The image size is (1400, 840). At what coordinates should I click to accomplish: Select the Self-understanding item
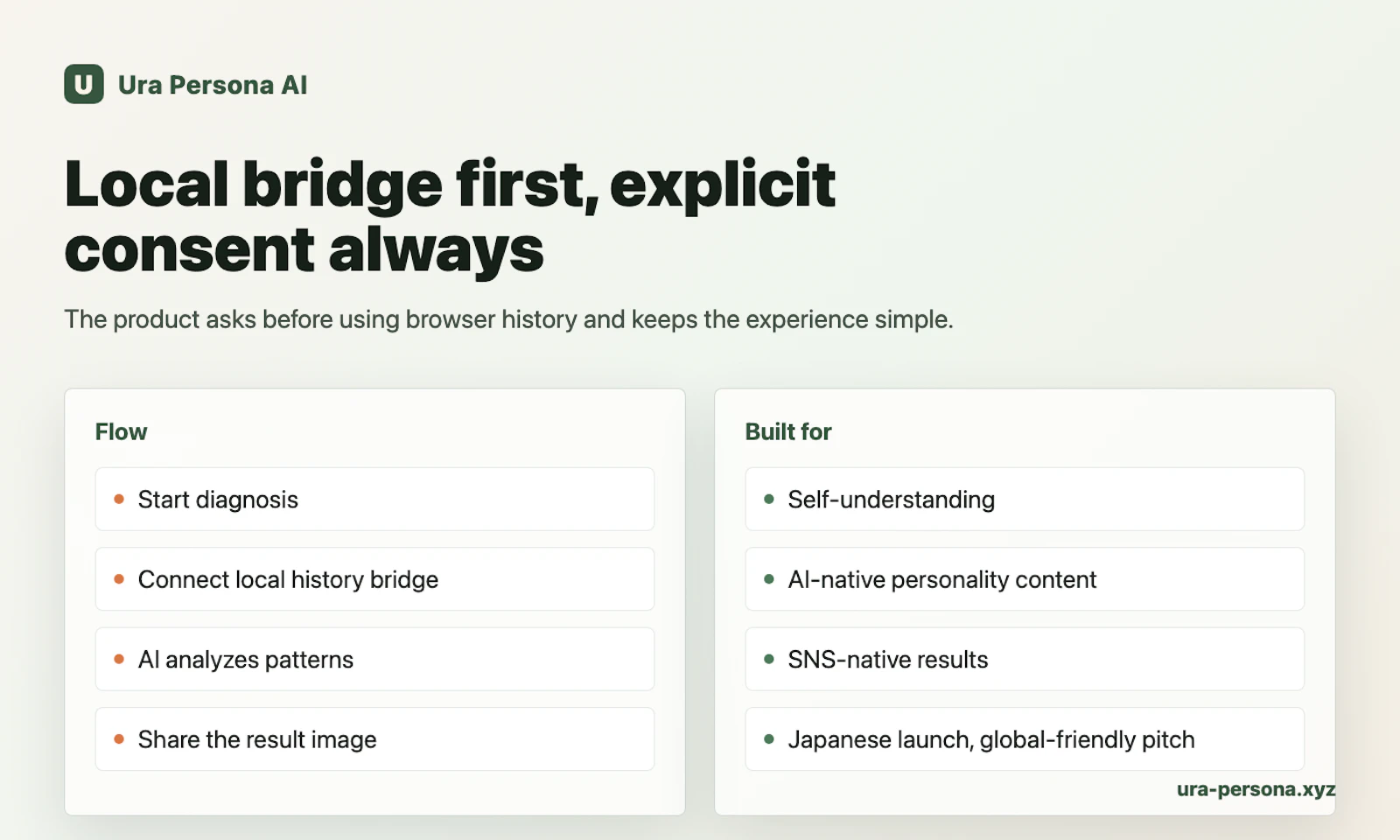pos(1025,499)
